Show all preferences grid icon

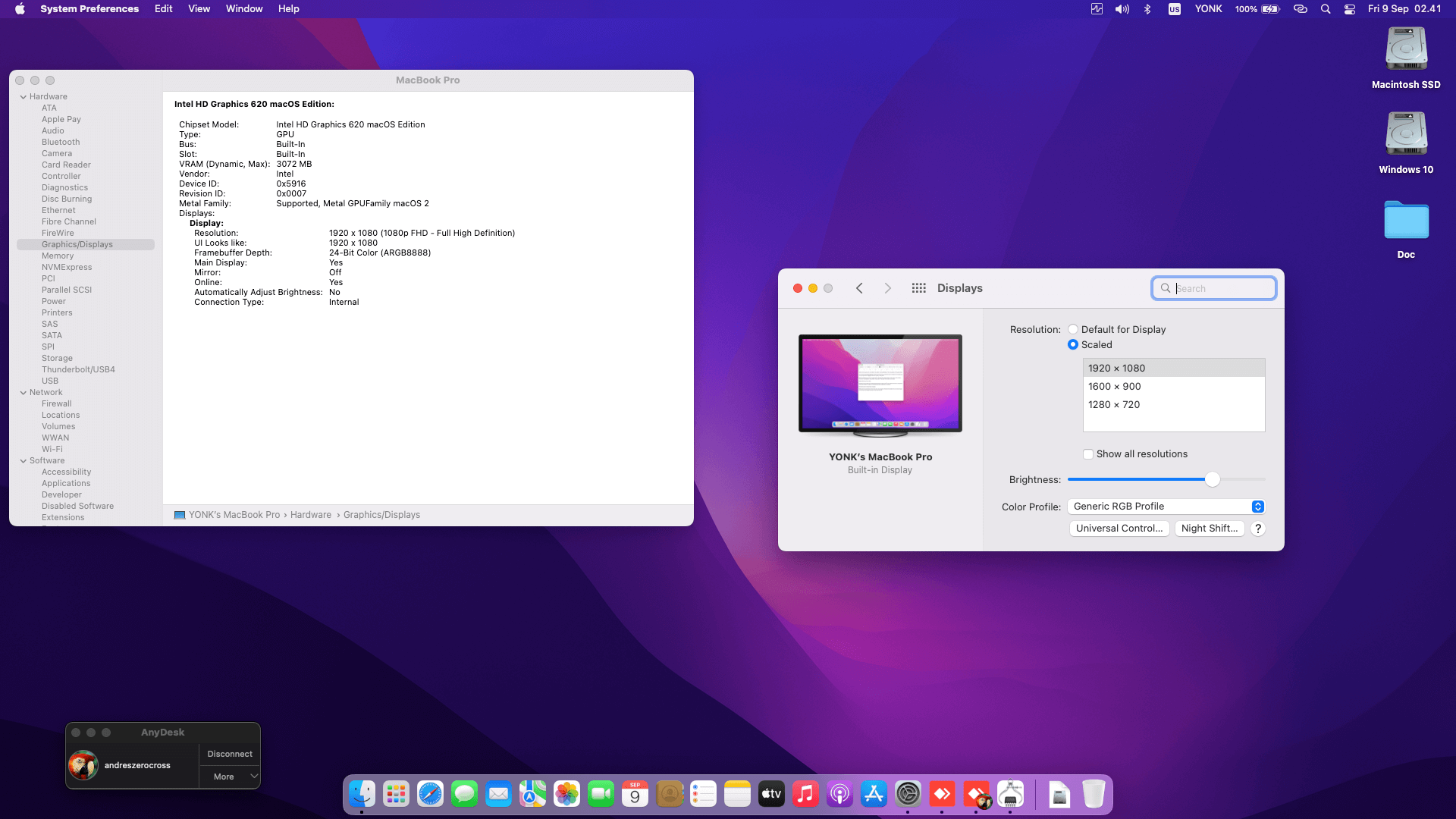918,288
